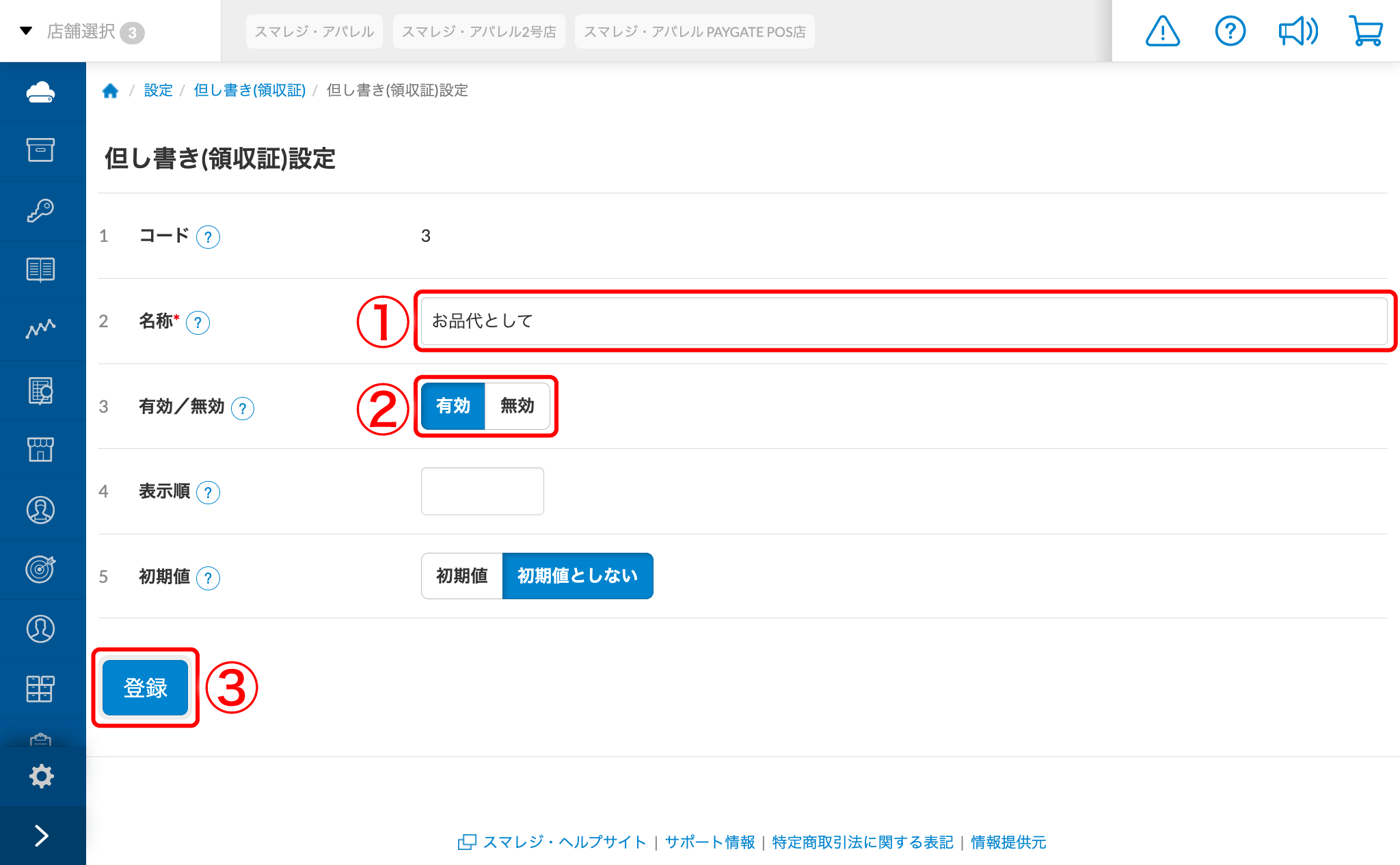The height and width of the screenshot is (865, 1400).
Task: Show help tooltip for 表示順
Action: click(208, 493)
